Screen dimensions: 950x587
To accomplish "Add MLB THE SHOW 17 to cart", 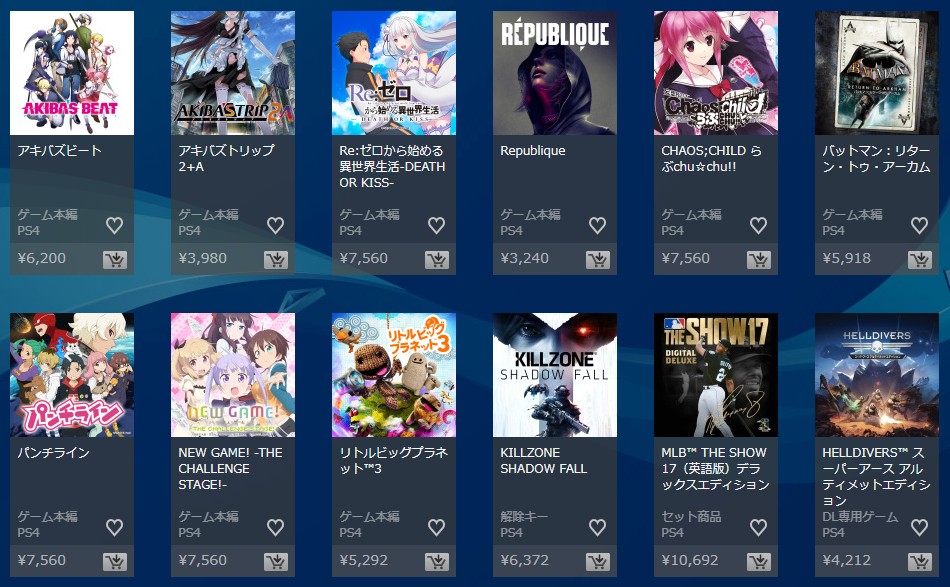I will tap(759, 562).
